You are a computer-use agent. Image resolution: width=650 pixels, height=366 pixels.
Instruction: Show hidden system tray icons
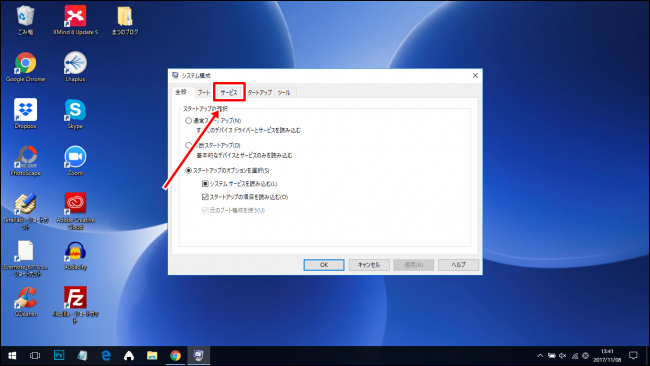(x=540, y=356)
